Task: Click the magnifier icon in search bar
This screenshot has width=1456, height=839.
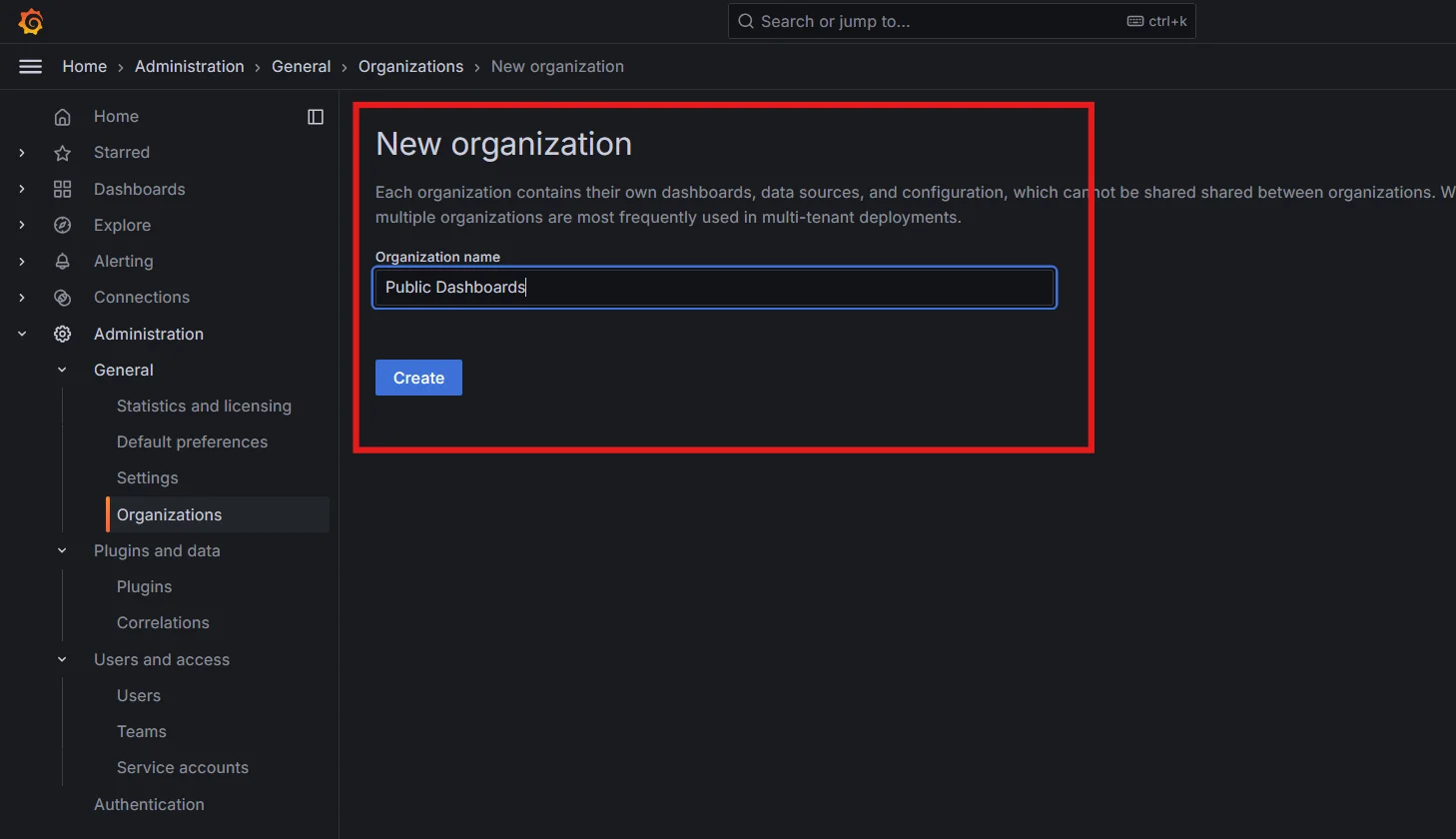Action: (x=745, y=21)
